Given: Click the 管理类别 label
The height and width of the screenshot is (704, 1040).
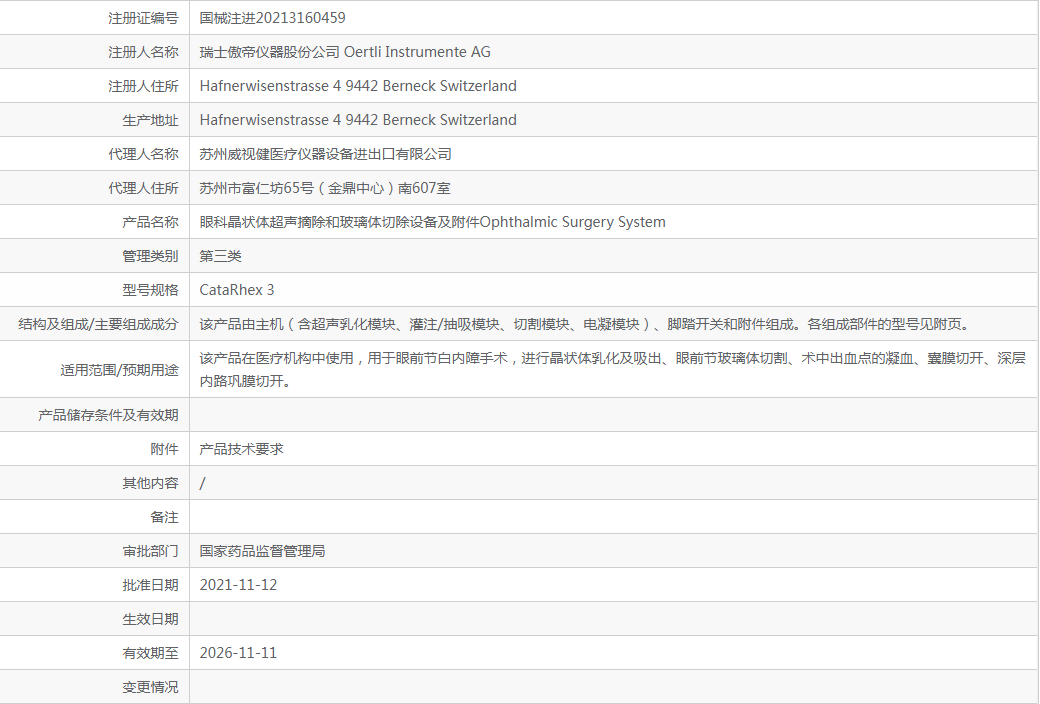Looking at the screenshot, I should point(151,256).
